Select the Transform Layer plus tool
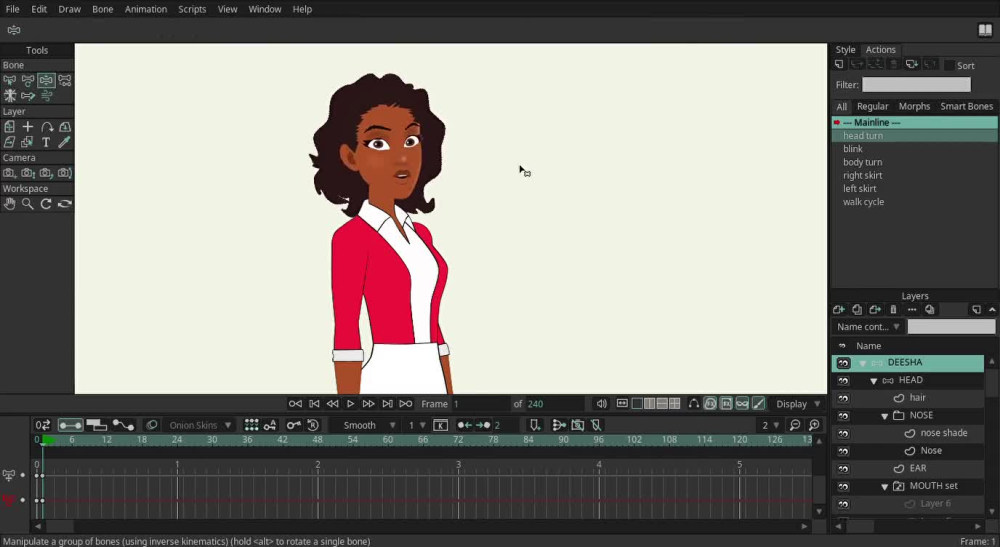Viewport: 1000px width, 547px height. [27, 127]
